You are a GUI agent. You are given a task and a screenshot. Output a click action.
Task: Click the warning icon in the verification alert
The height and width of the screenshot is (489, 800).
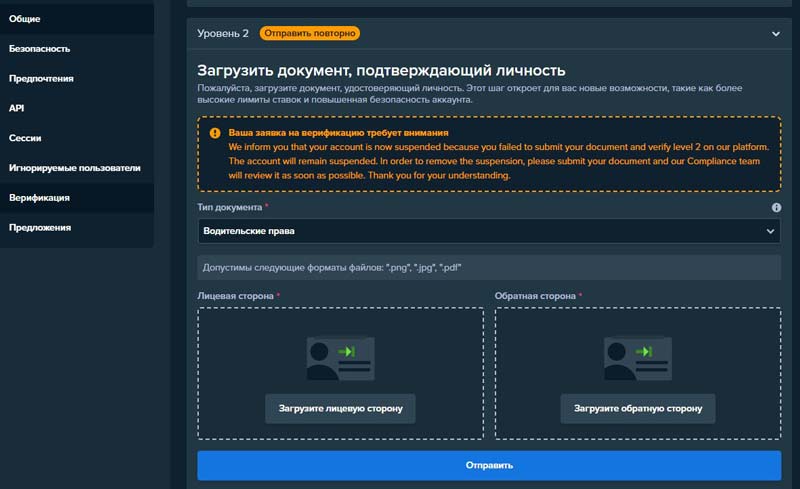click(x=215, y=133)
